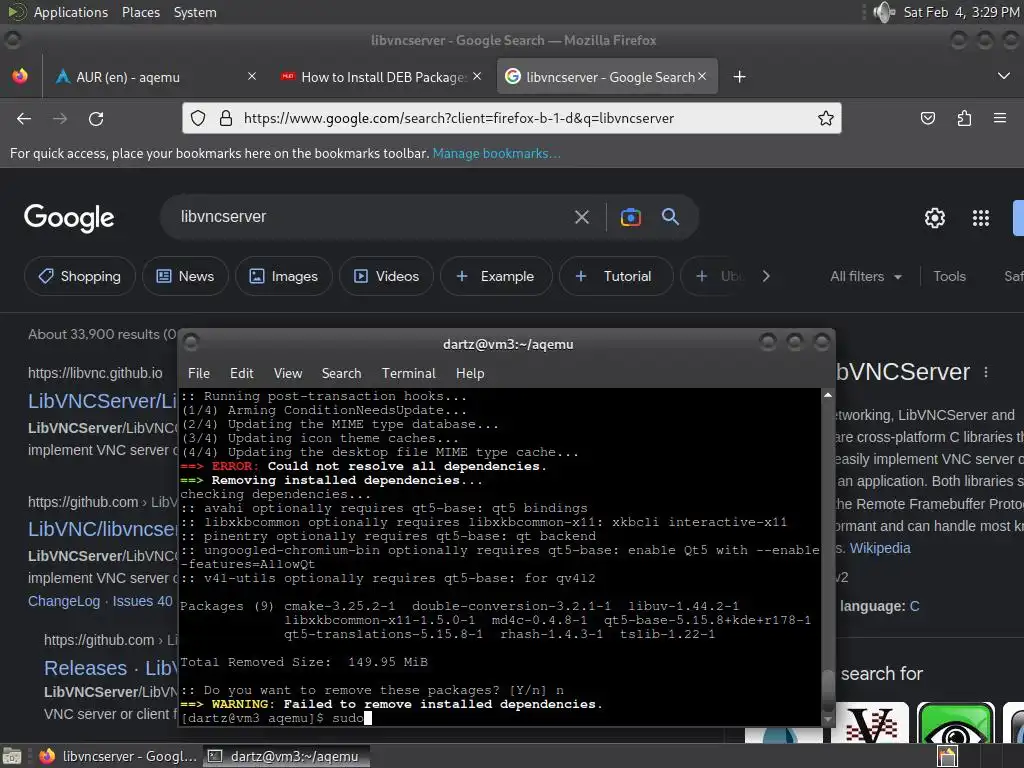Viewport: 1024px width, 768px height.
Task: Open the more options dots beside LibVNCServer
Action: [985, 372]
